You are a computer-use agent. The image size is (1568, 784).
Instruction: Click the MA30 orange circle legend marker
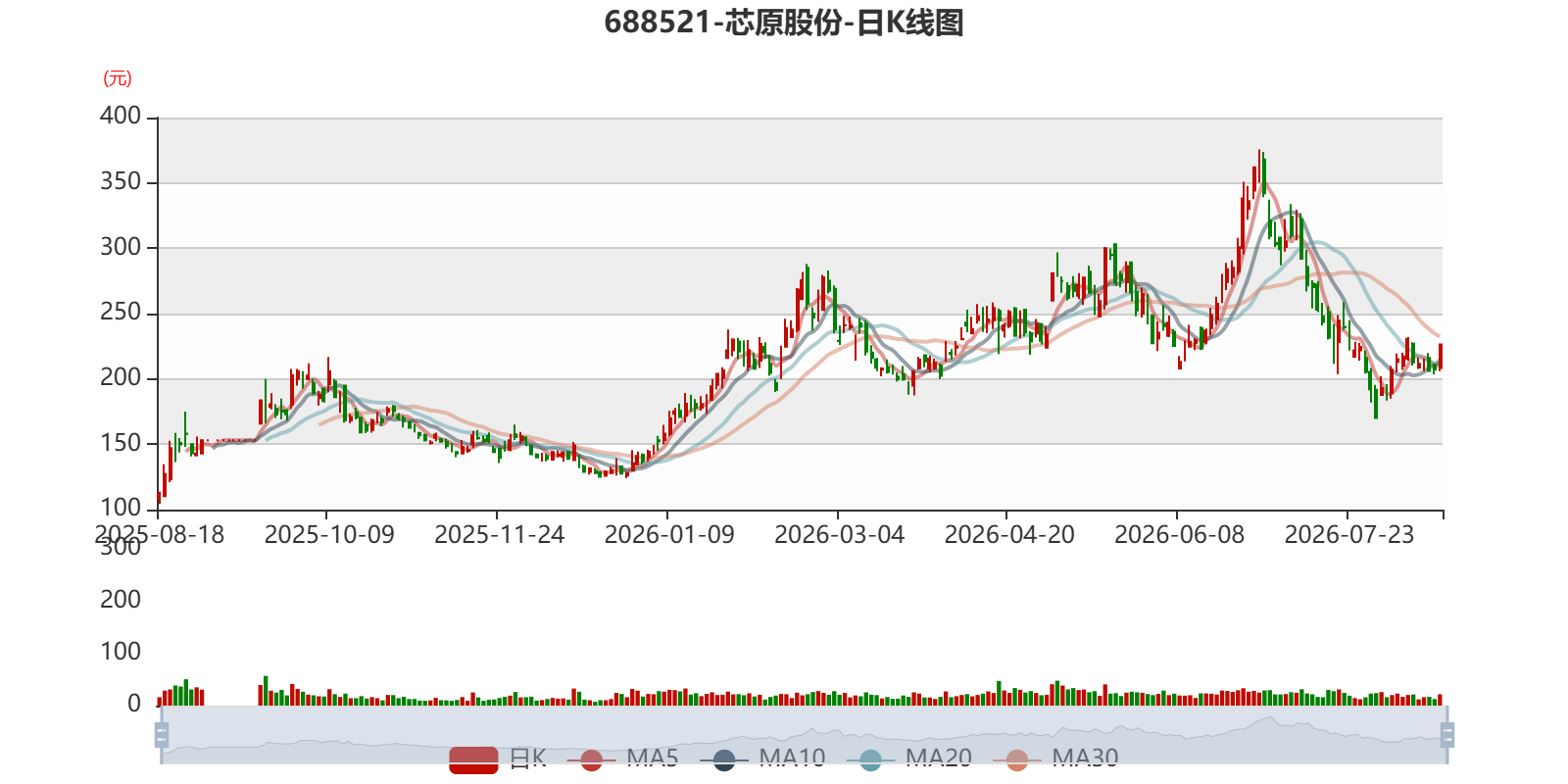(x=1017, y=759)
